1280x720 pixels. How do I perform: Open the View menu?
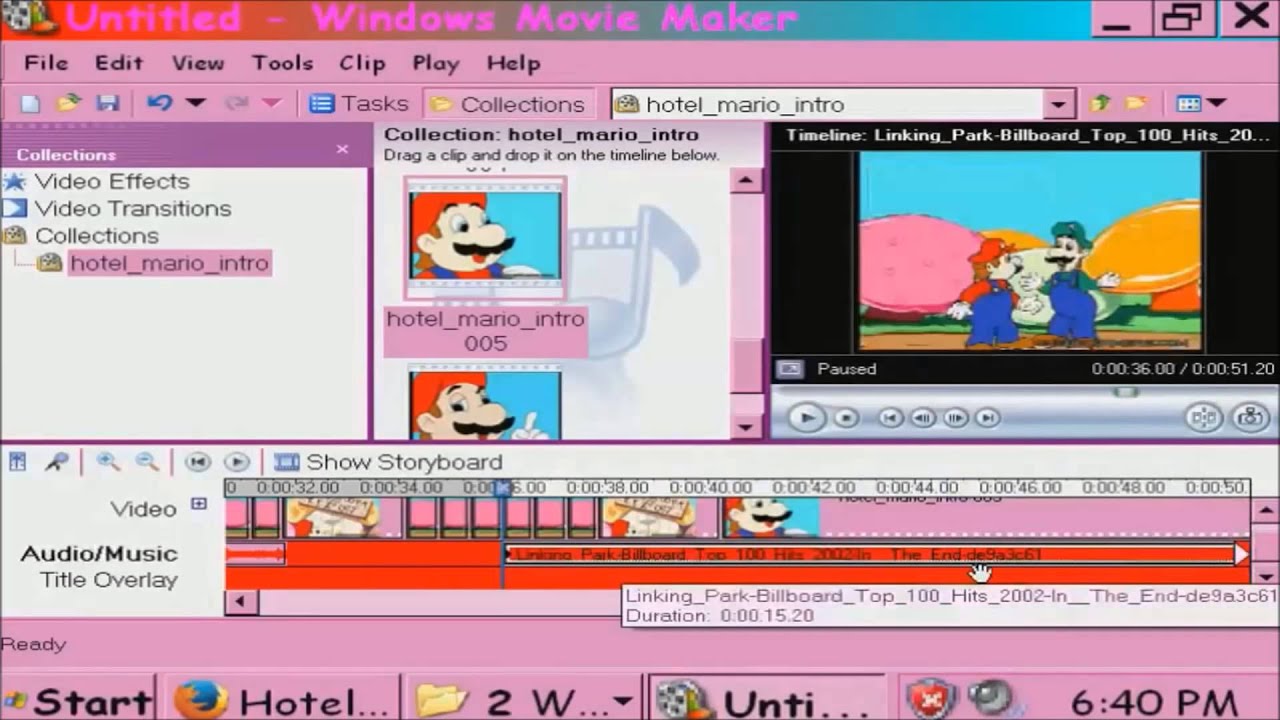point(198,63)
